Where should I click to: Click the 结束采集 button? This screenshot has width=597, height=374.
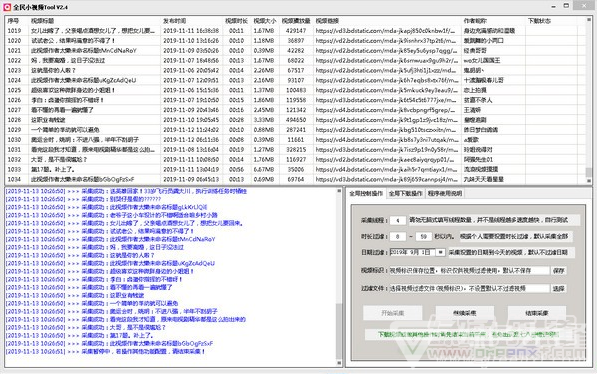[536, 313]
